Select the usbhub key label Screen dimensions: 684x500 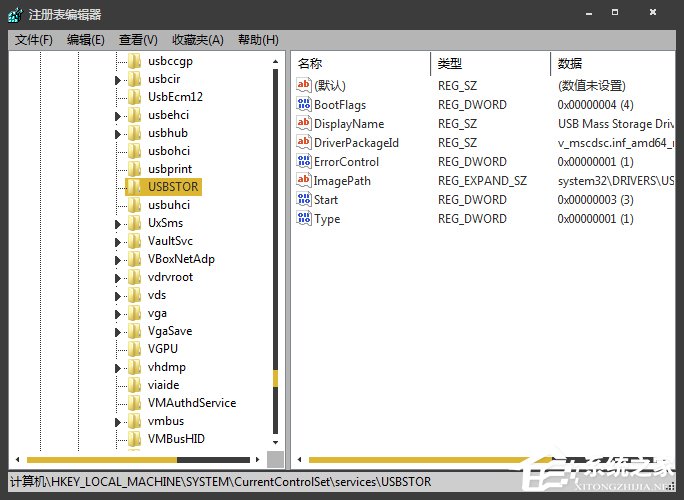[x=168, y=133]
